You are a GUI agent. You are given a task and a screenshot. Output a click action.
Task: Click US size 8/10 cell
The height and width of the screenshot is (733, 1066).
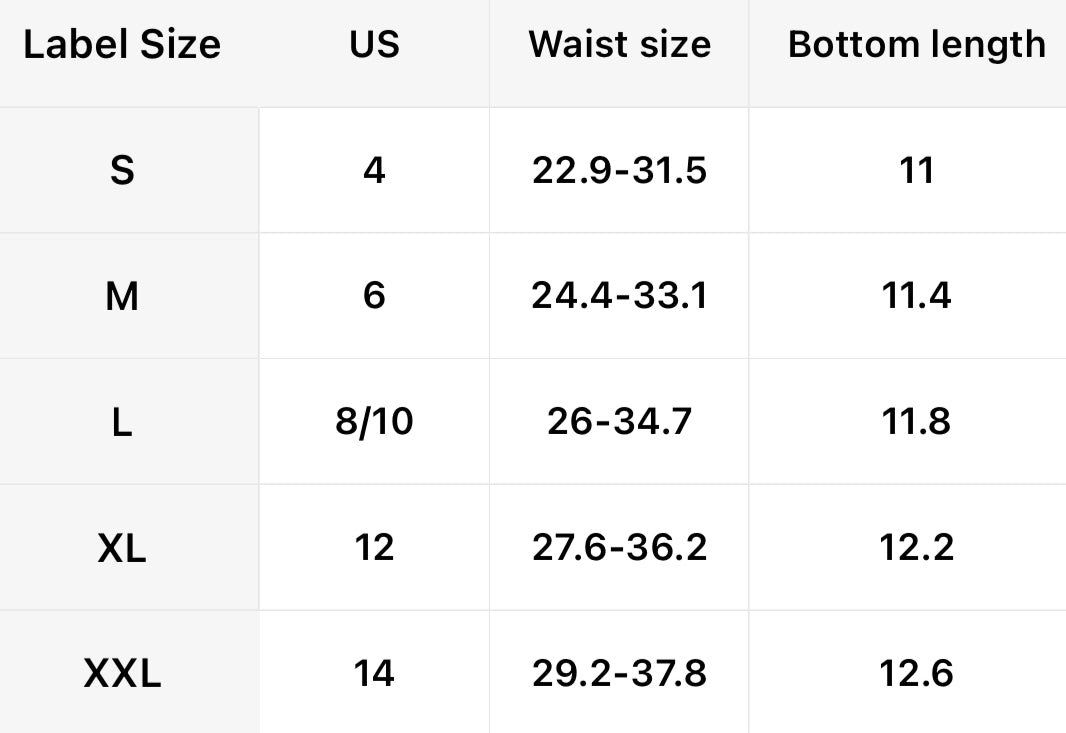click(x=374, y=423)
